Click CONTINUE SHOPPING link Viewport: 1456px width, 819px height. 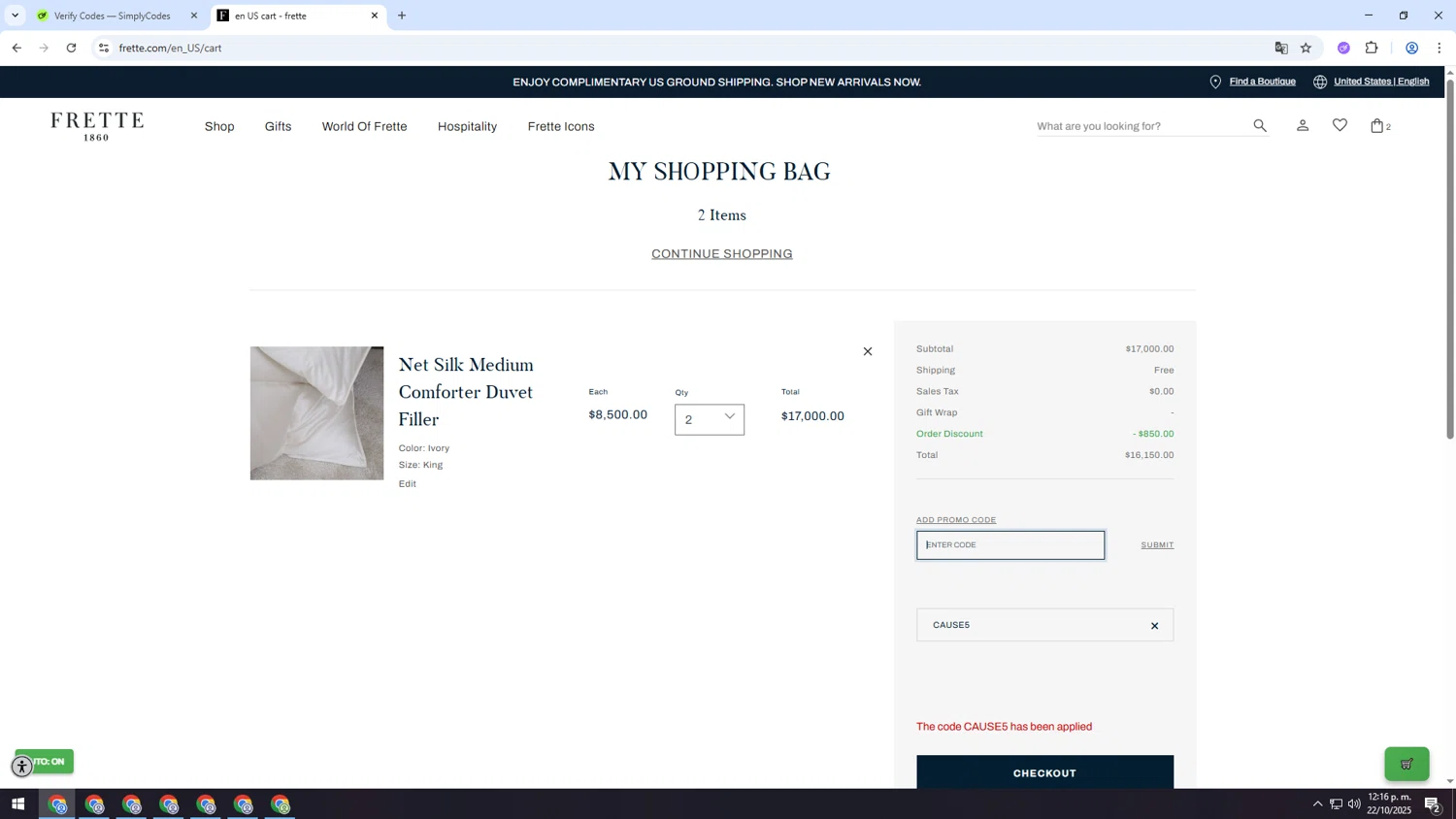click(x=721, y=254)
